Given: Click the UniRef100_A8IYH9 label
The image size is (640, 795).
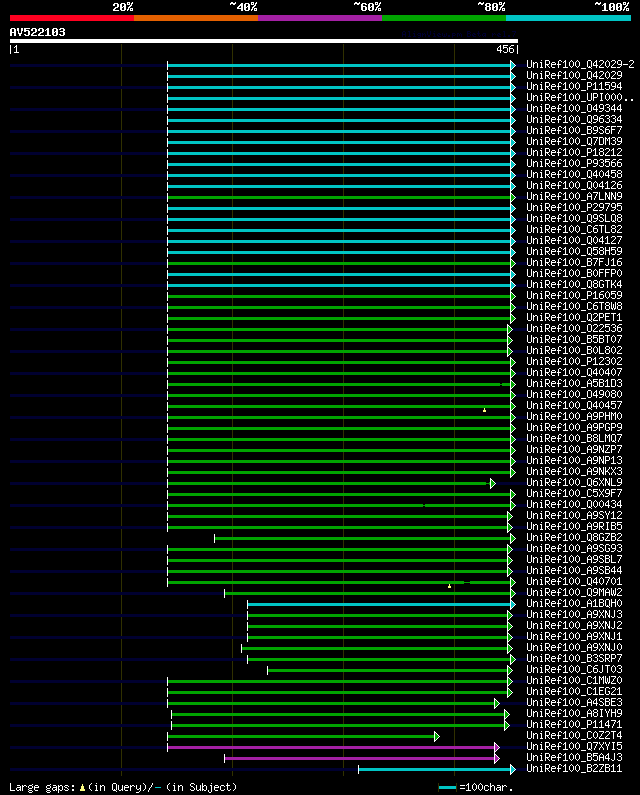Looking at the screenshot, I should pyautogui.click(x=574, y=714).
